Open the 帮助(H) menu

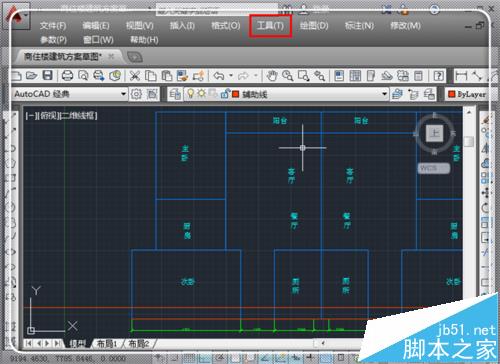tap(144, 40)
